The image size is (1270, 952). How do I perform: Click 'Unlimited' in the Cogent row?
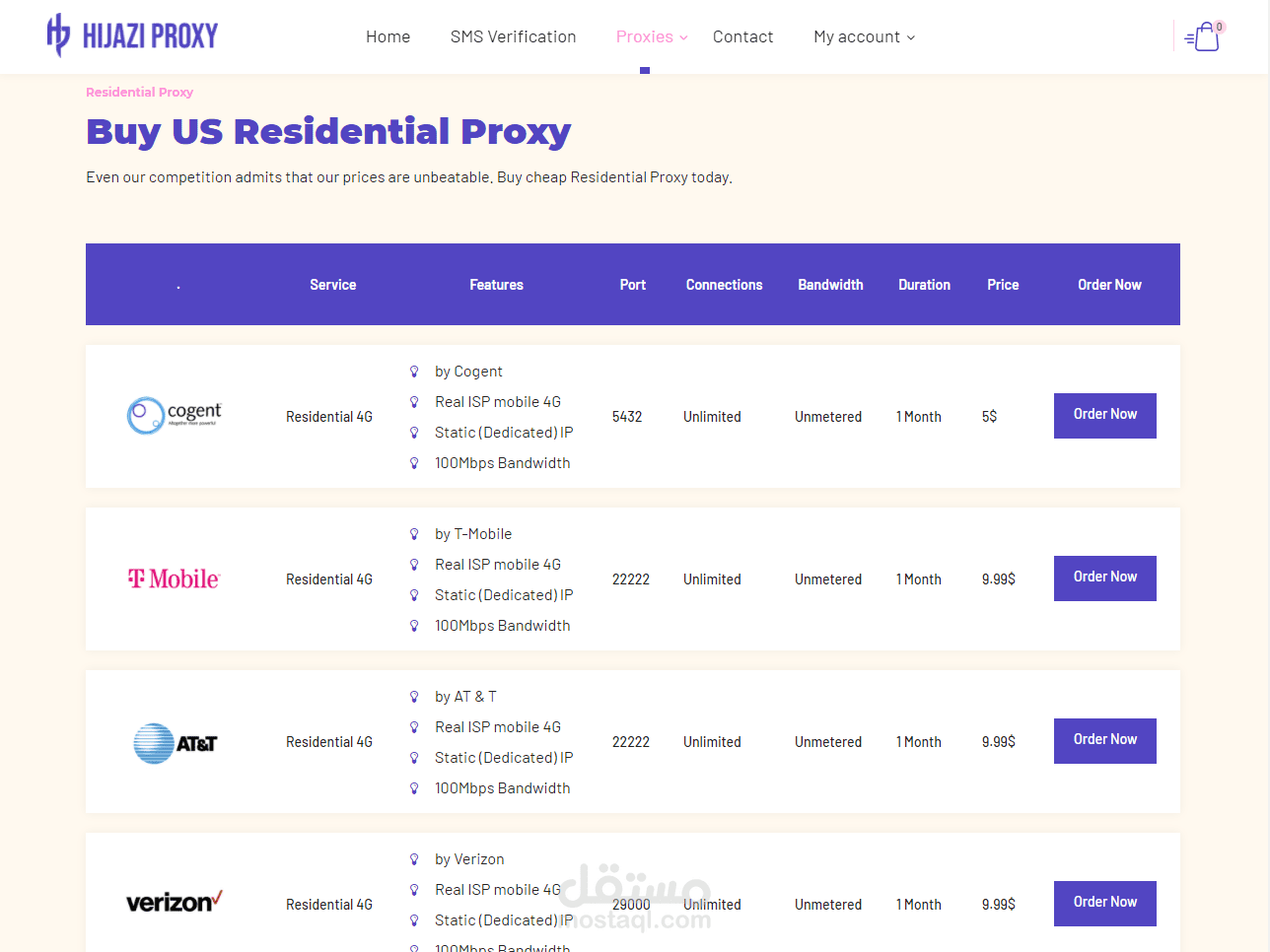click(712, 417)
